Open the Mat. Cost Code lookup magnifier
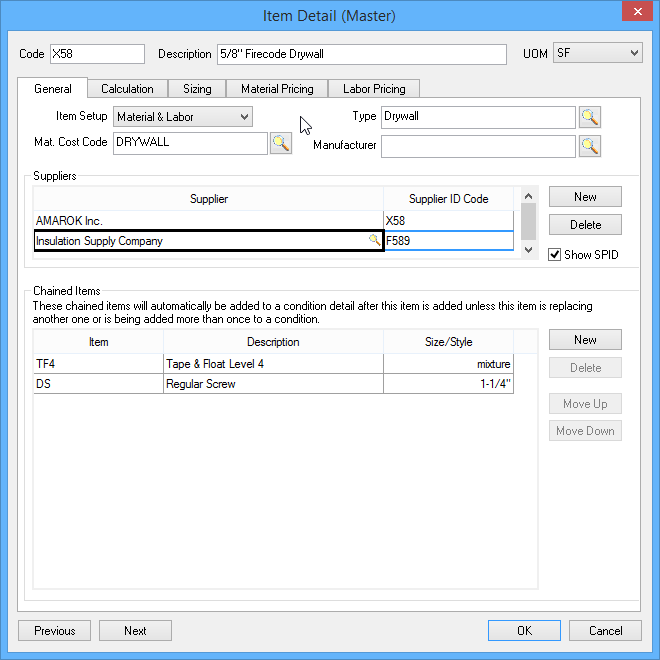The width and height of the screenshot is (660, 660). click(281, 144)
